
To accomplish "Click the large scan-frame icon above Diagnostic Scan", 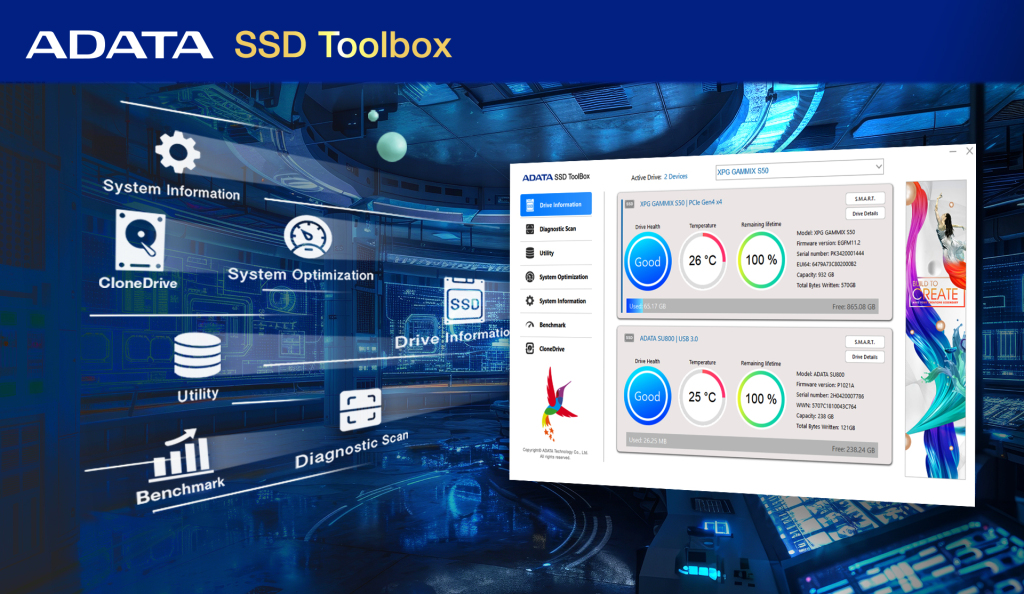I will (360, 410).
